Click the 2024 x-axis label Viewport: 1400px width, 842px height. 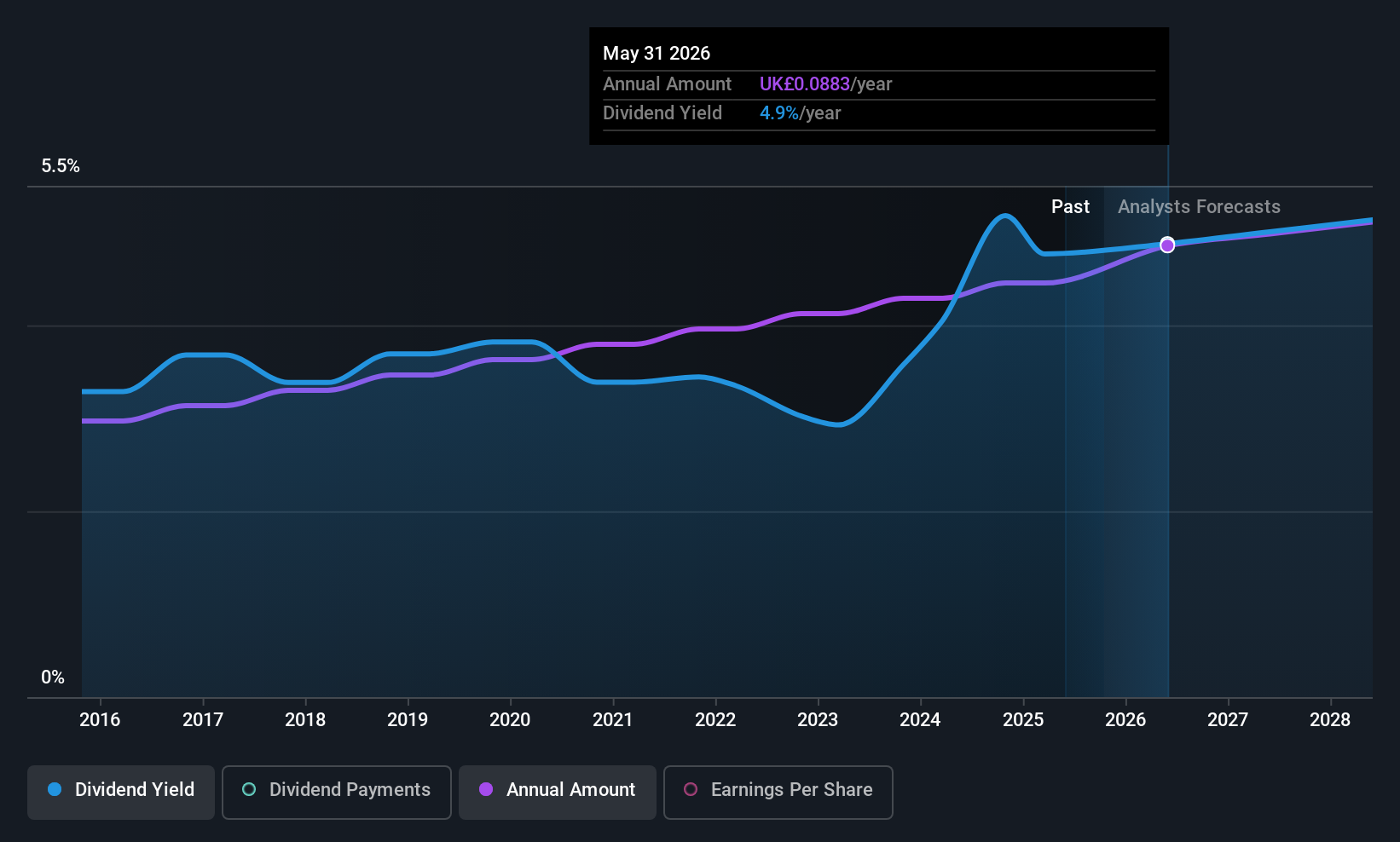tap(920, 719)
